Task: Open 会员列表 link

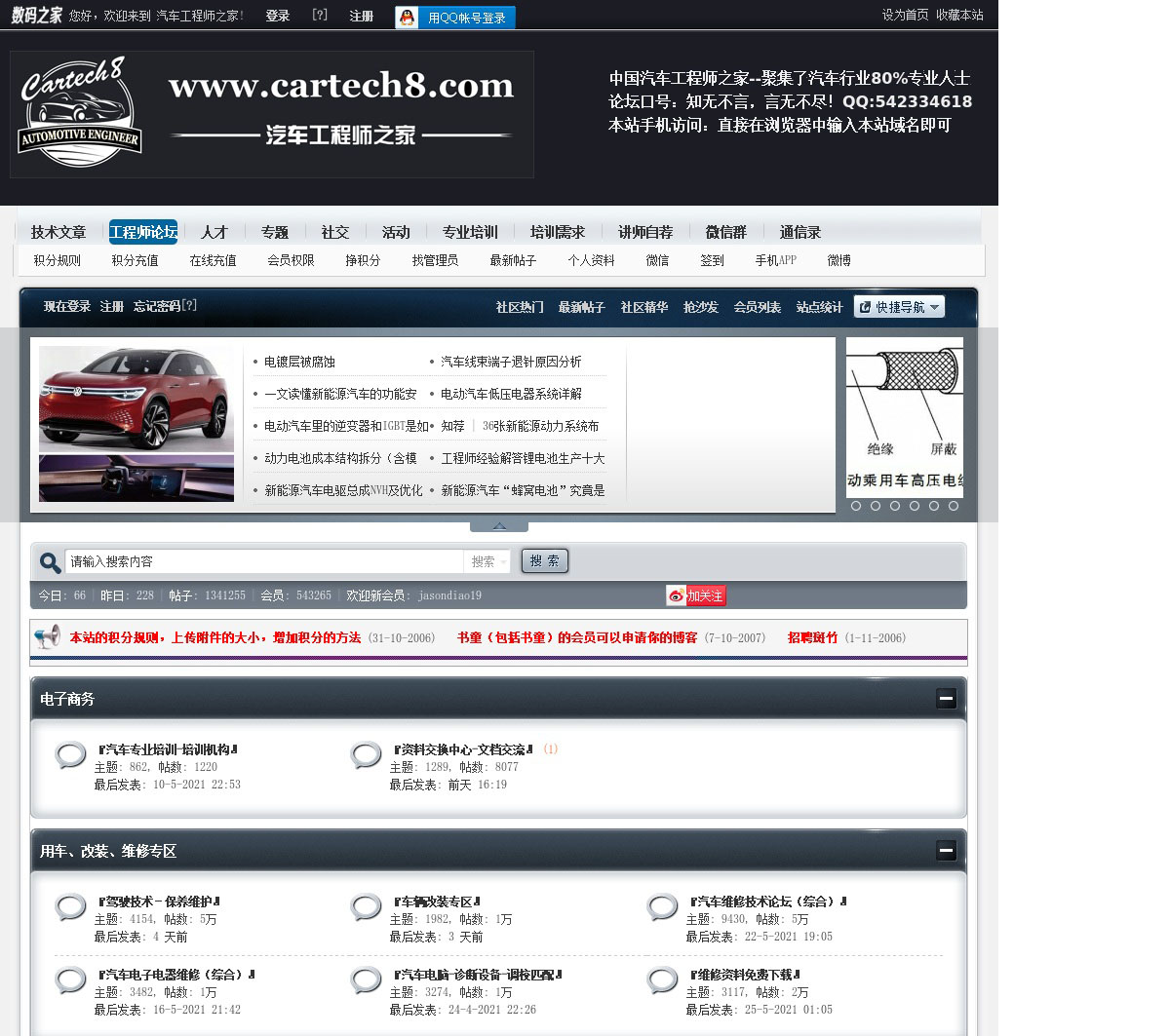Action: click(758, 307)
